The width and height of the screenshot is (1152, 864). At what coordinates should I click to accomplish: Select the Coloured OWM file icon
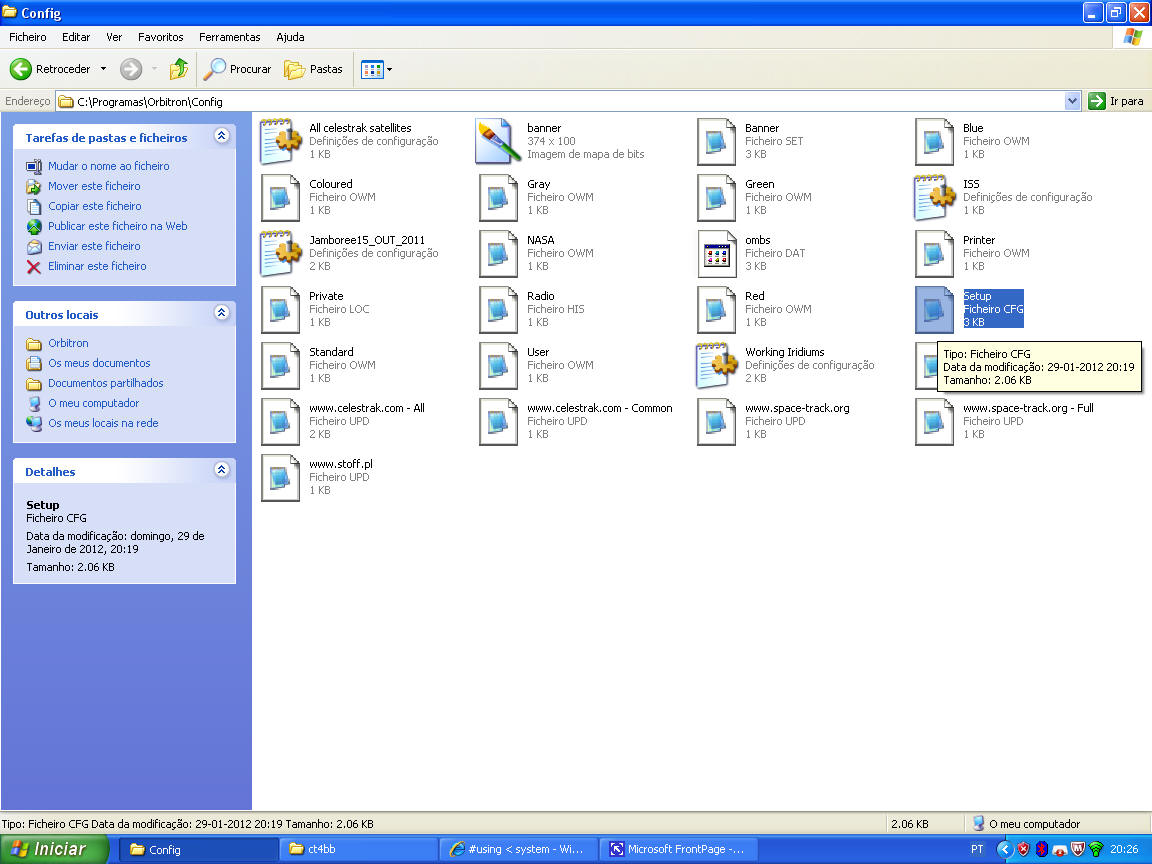pyautogui.click(x=281, y=197)
